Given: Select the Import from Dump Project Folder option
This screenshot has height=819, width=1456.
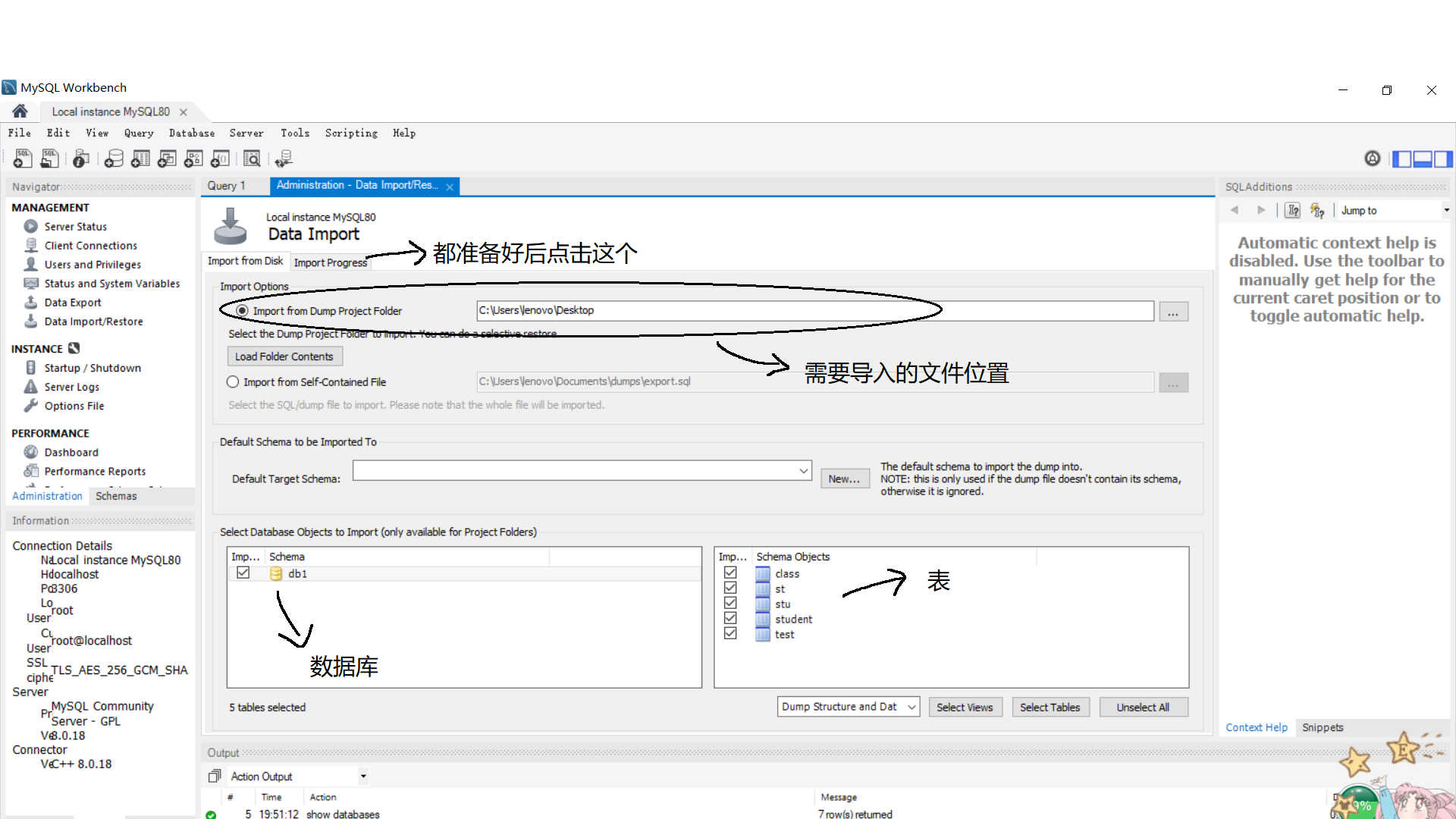Looking at the screenshot, I should (x=243, y=311).
